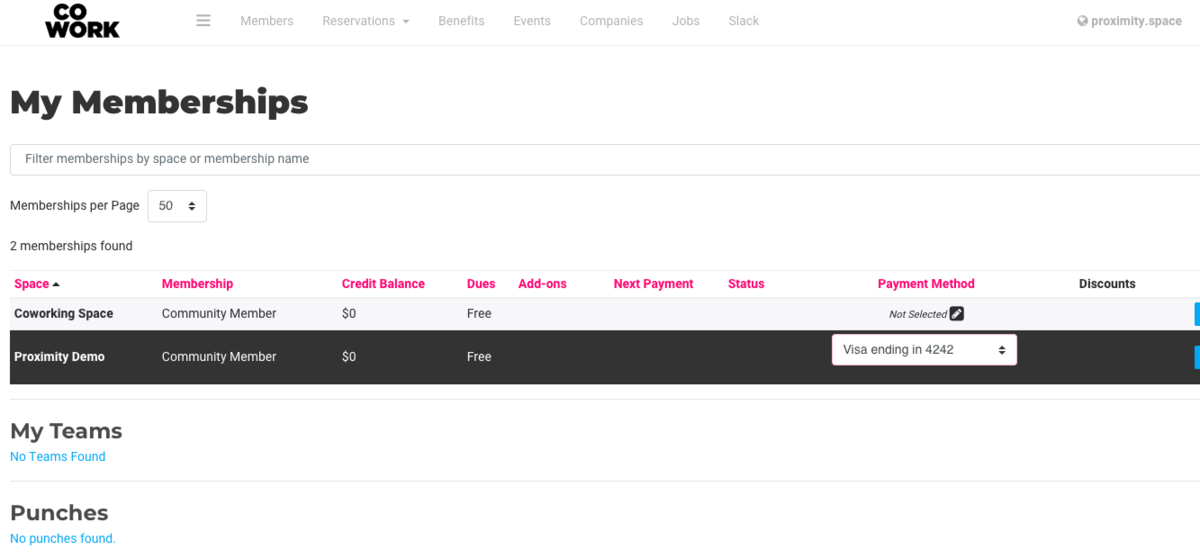Click the blue button in Coworking Space row
The width and height of the screenshot is (1200, 559).
[x=1197, y=314]
